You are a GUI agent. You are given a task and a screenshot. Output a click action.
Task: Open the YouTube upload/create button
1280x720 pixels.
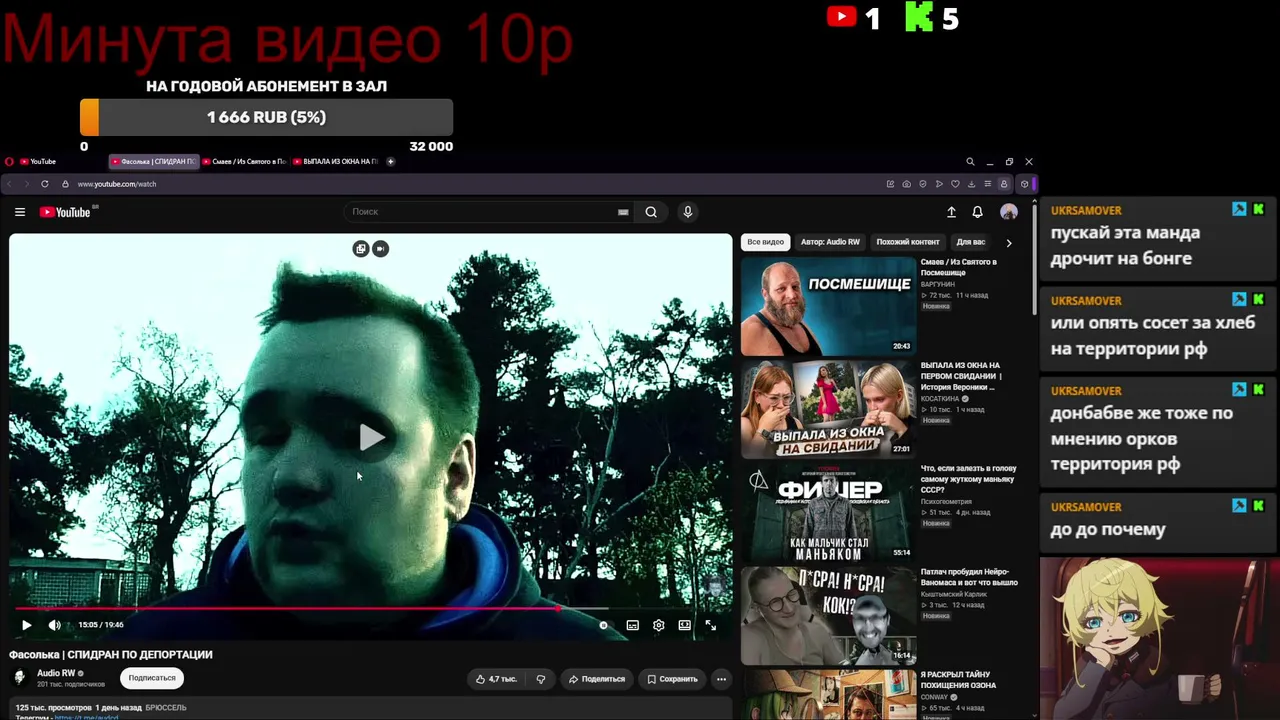click(x=951, y=212)
